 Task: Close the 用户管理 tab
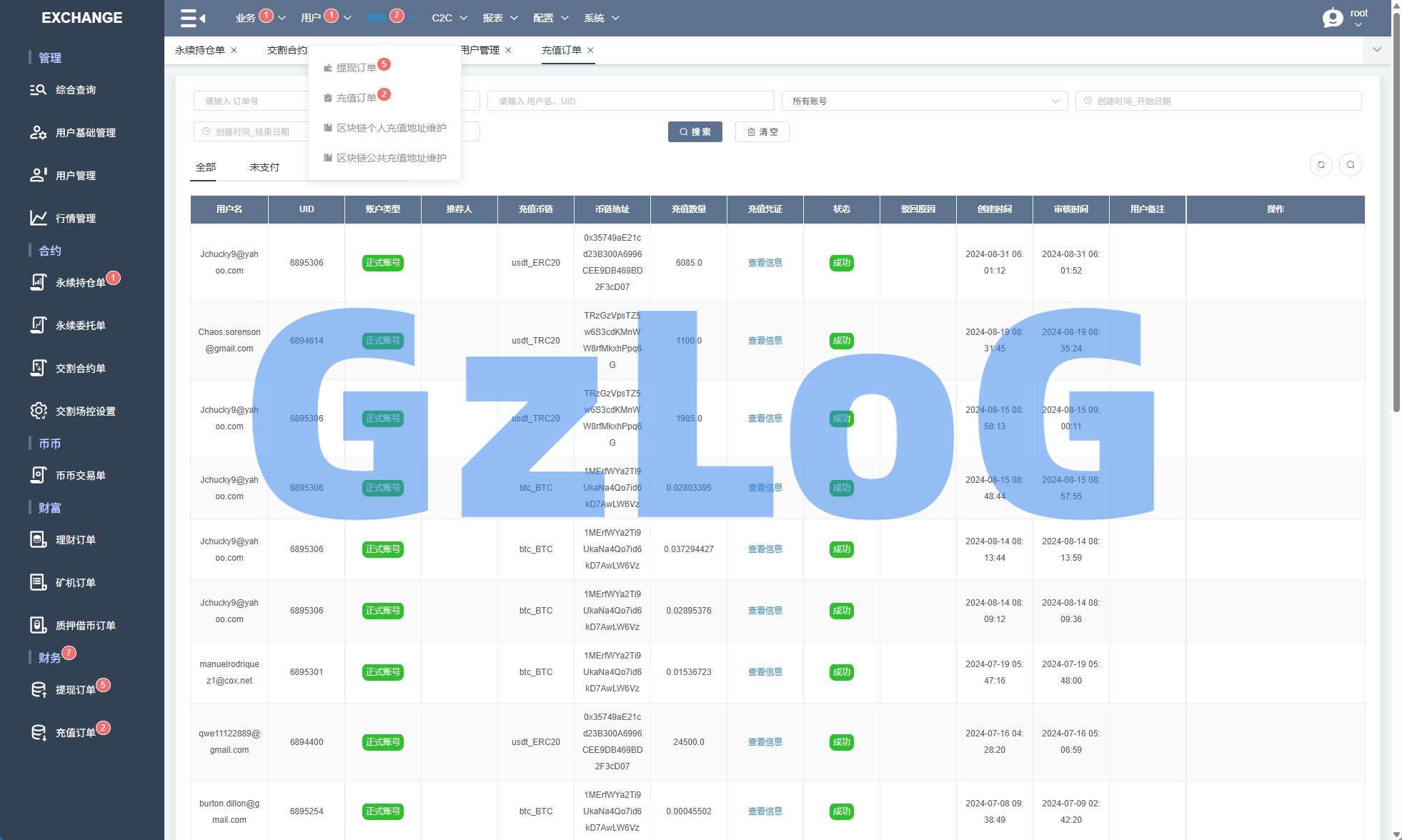pyautogui.click(x=508, y=50)
